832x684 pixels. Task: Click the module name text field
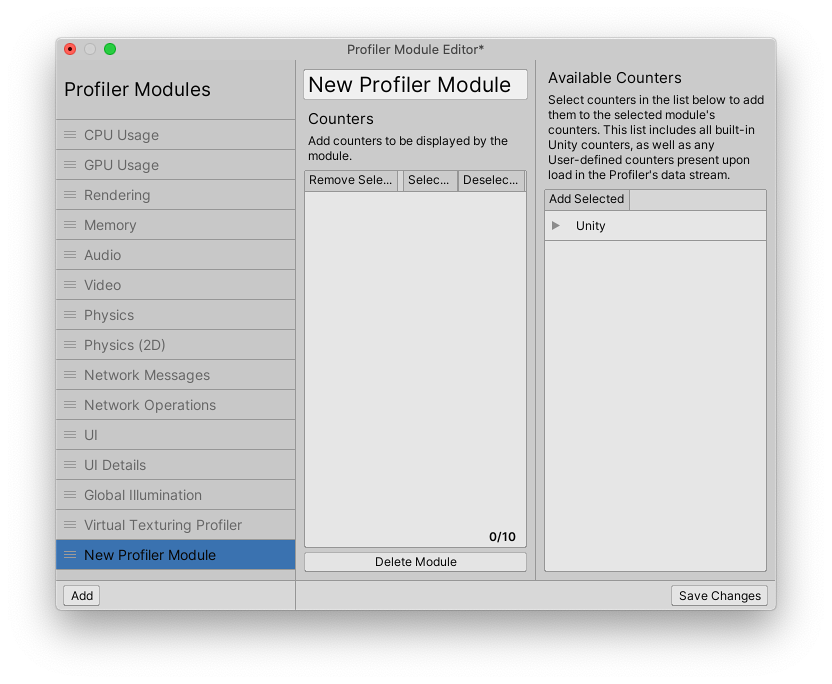(414, 85)
